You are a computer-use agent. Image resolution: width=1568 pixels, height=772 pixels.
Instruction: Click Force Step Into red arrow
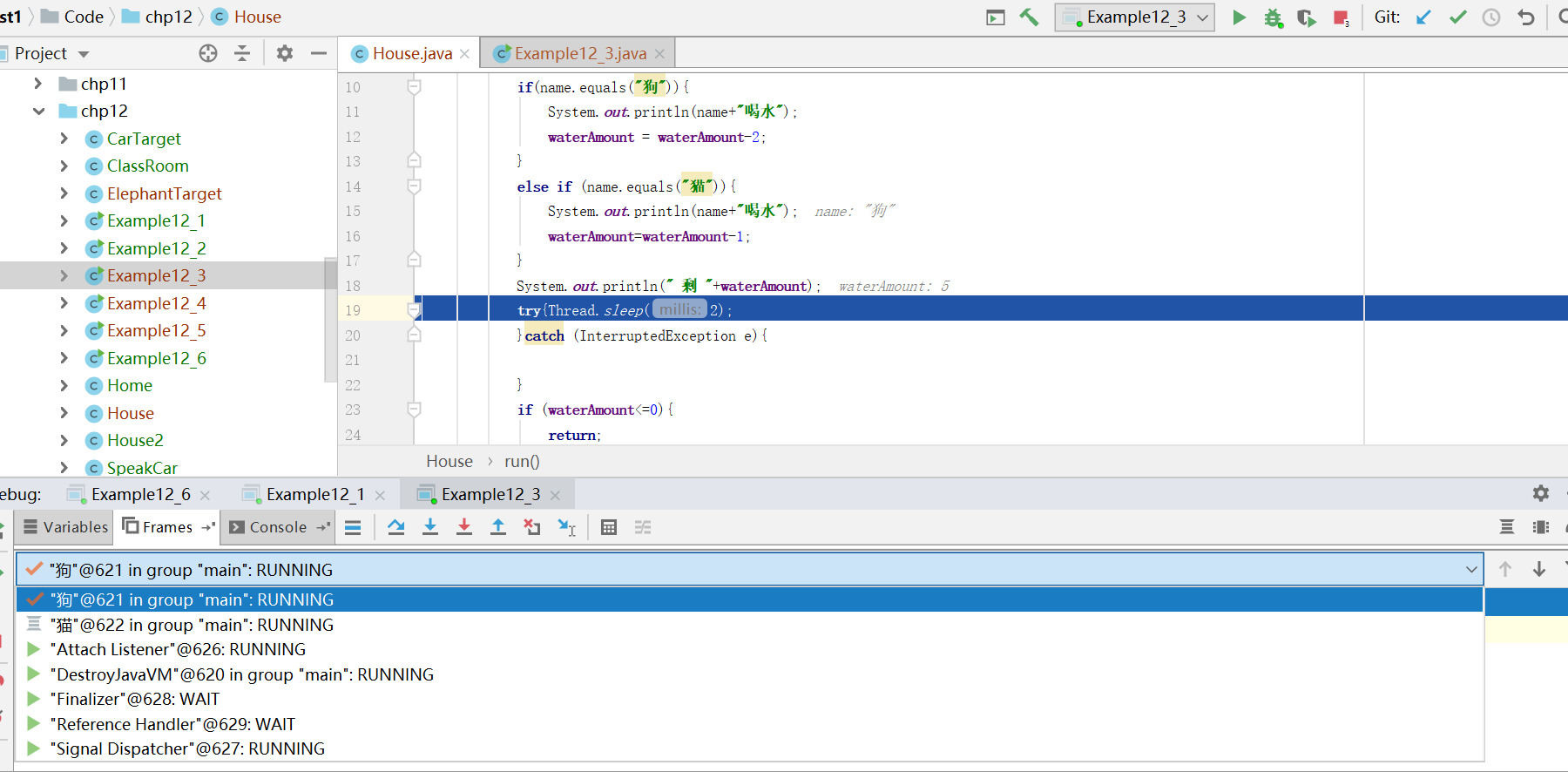tap(464, 527)
